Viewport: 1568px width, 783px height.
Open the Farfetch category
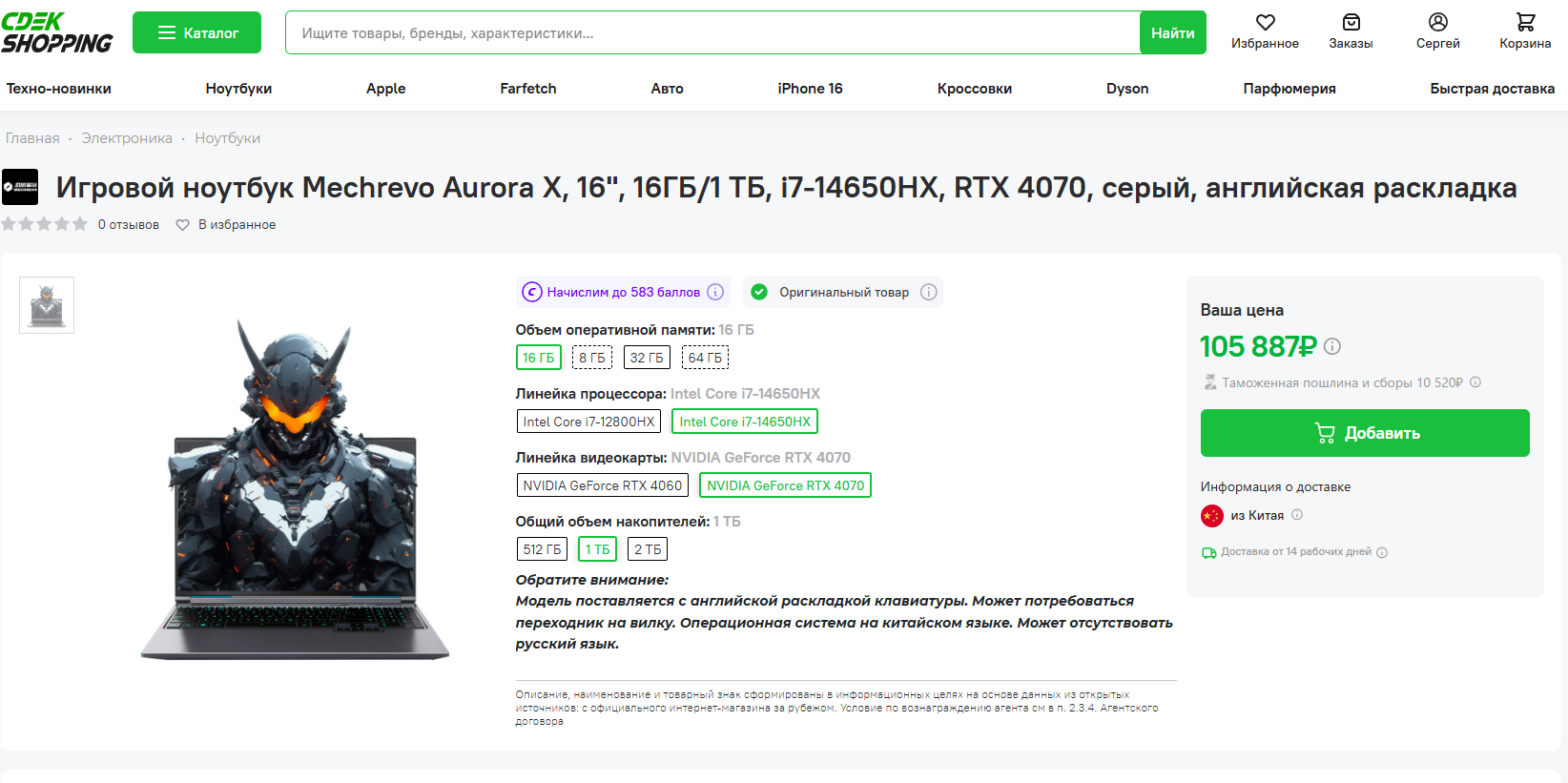[x=528, y=89]
